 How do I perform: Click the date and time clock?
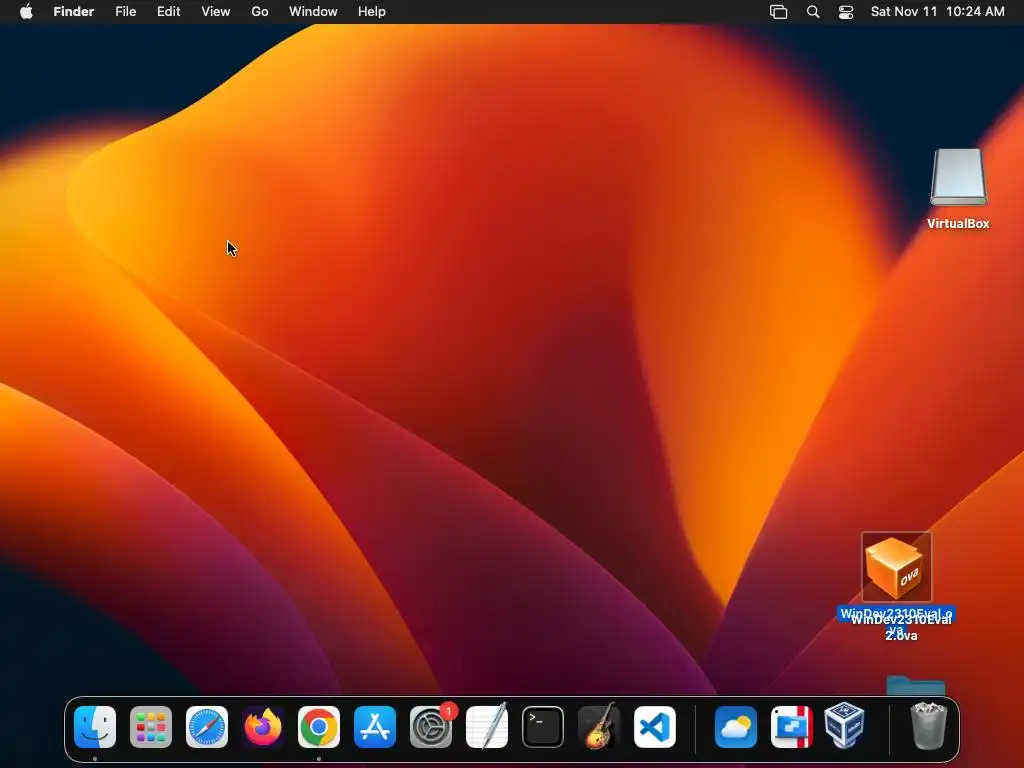point(938,12)
